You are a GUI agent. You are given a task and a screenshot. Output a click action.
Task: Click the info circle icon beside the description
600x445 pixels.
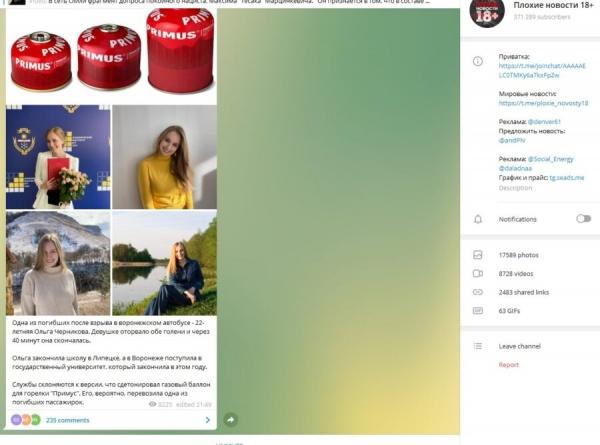coord(478,61)
